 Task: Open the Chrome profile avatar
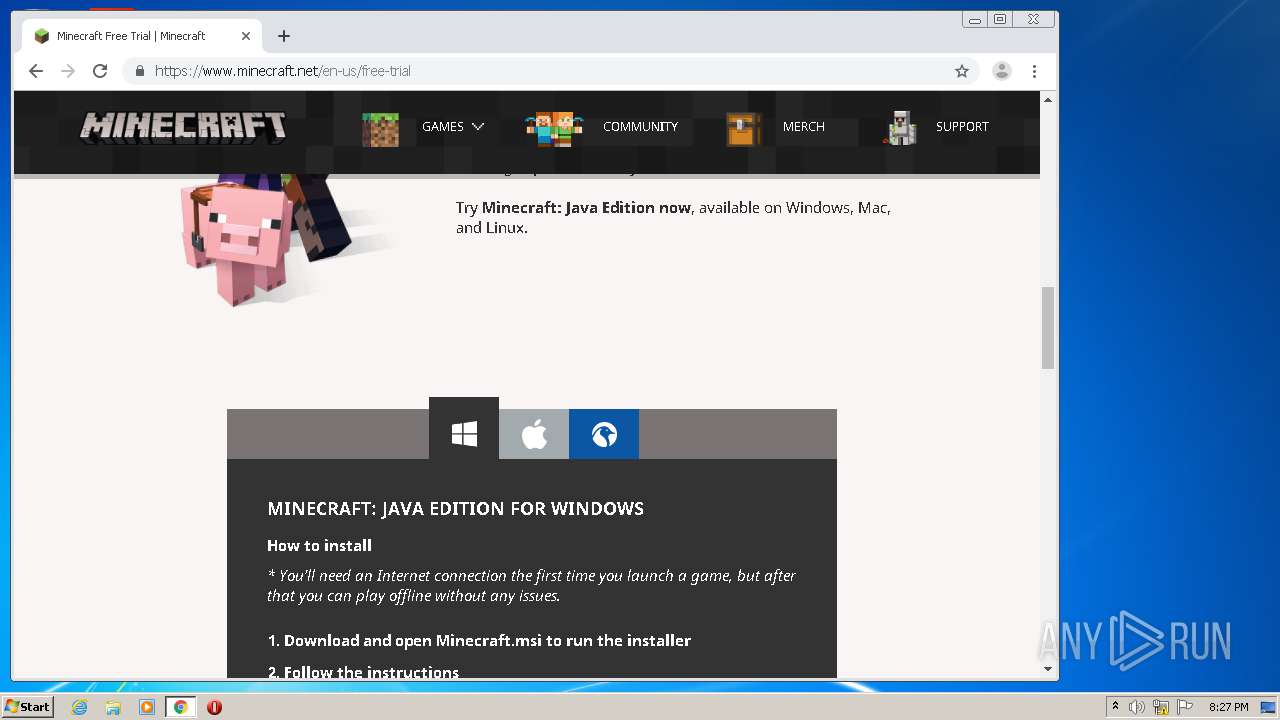(1001, 71)
